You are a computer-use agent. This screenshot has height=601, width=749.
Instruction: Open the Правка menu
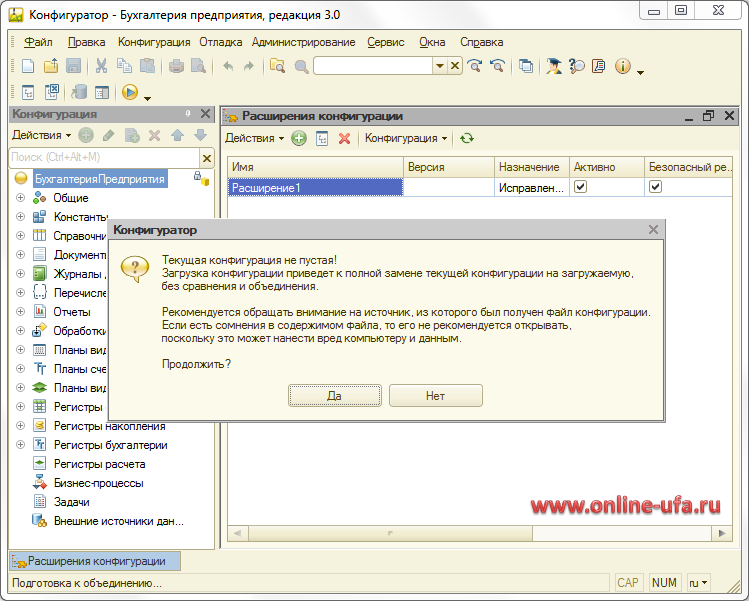[x=86, y=42]
